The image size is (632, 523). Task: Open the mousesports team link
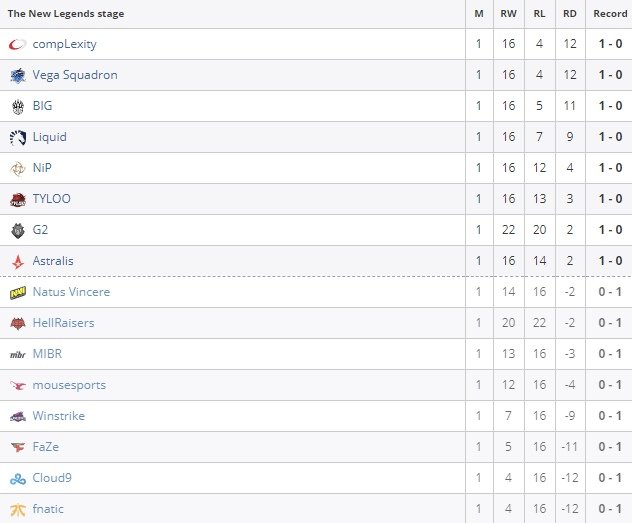tap(69, 385)
